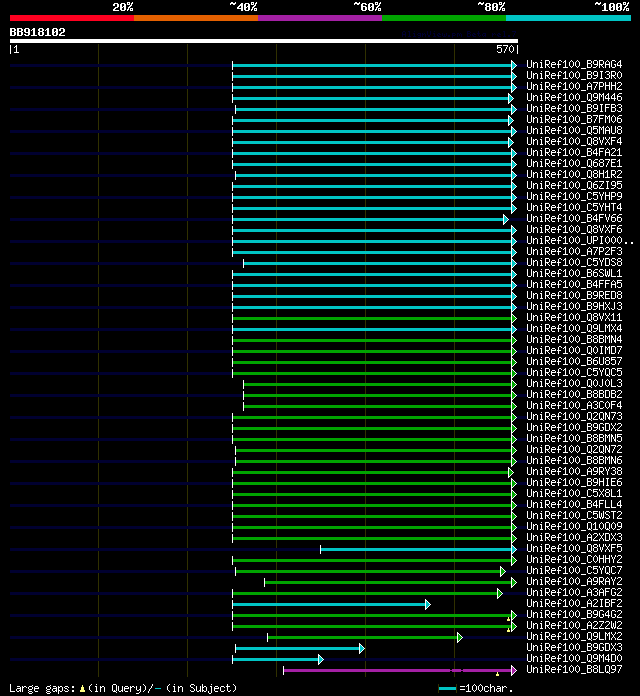This screenshot has height=696, width=640.
Task: Select label UniRef100_B9GDX2
Action: pyautogui.click(x=574, y=428)
